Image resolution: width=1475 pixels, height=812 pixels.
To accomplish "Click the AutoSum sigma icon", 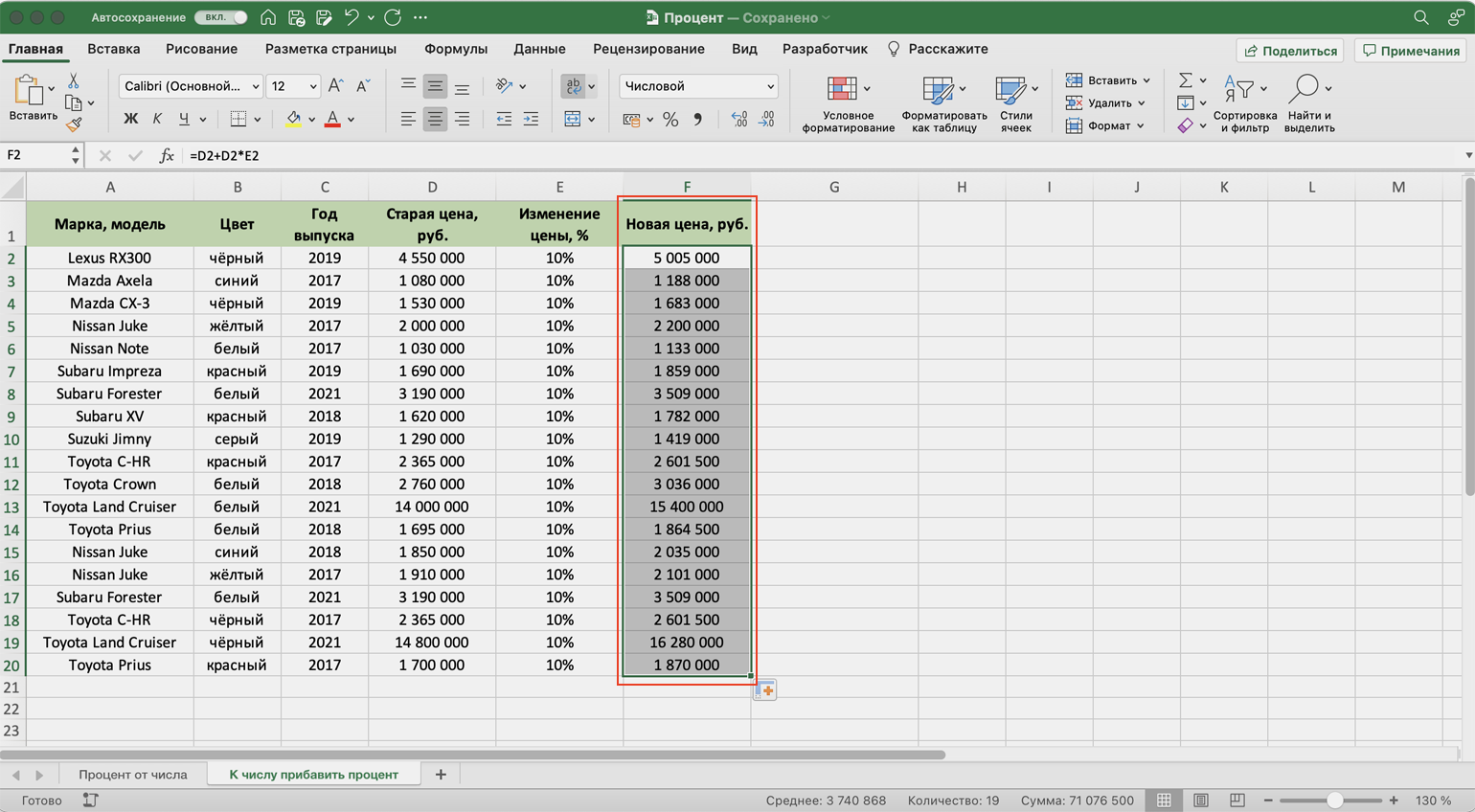I will 1186,80.
